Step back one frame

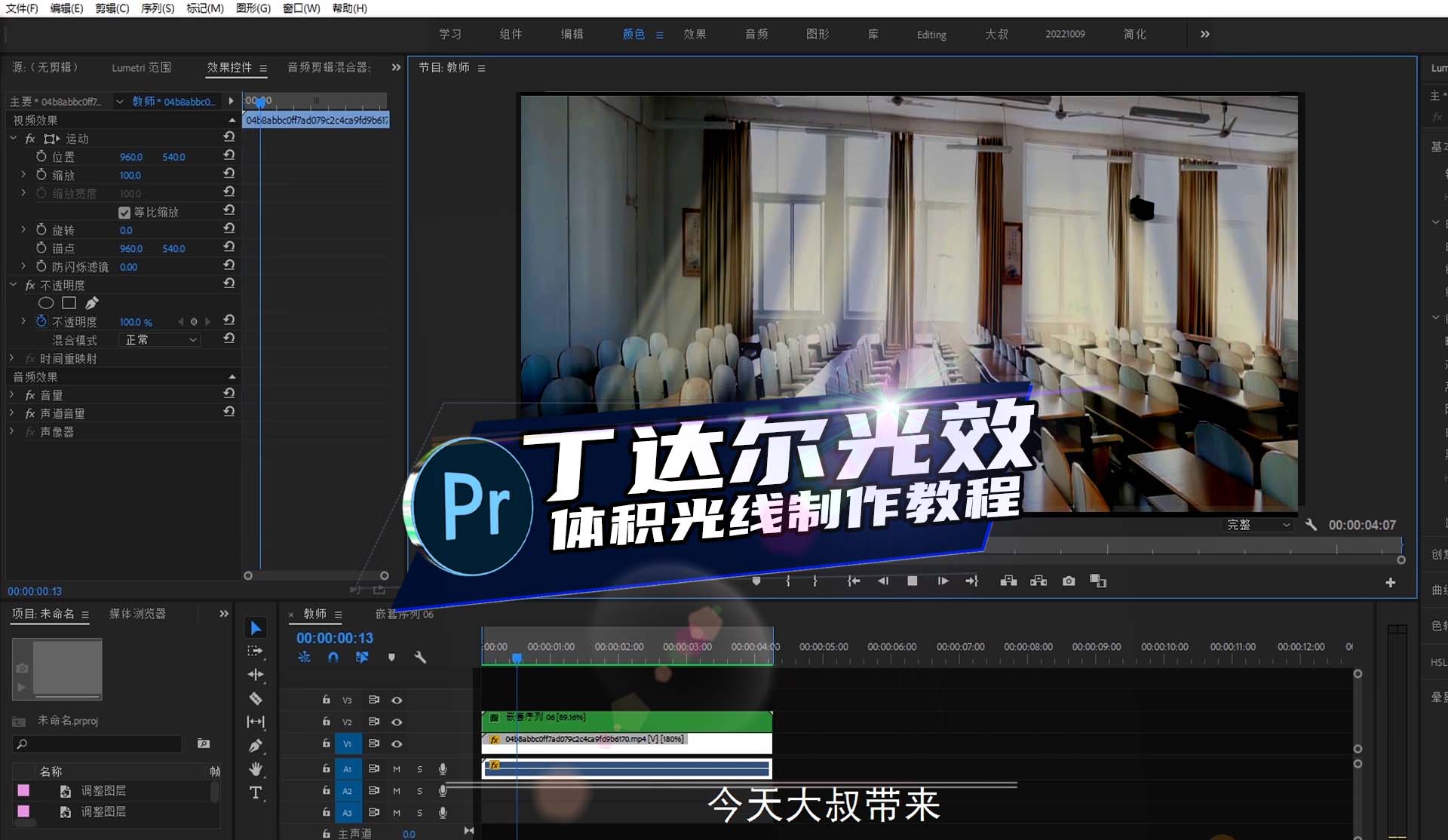pos(882,581)
